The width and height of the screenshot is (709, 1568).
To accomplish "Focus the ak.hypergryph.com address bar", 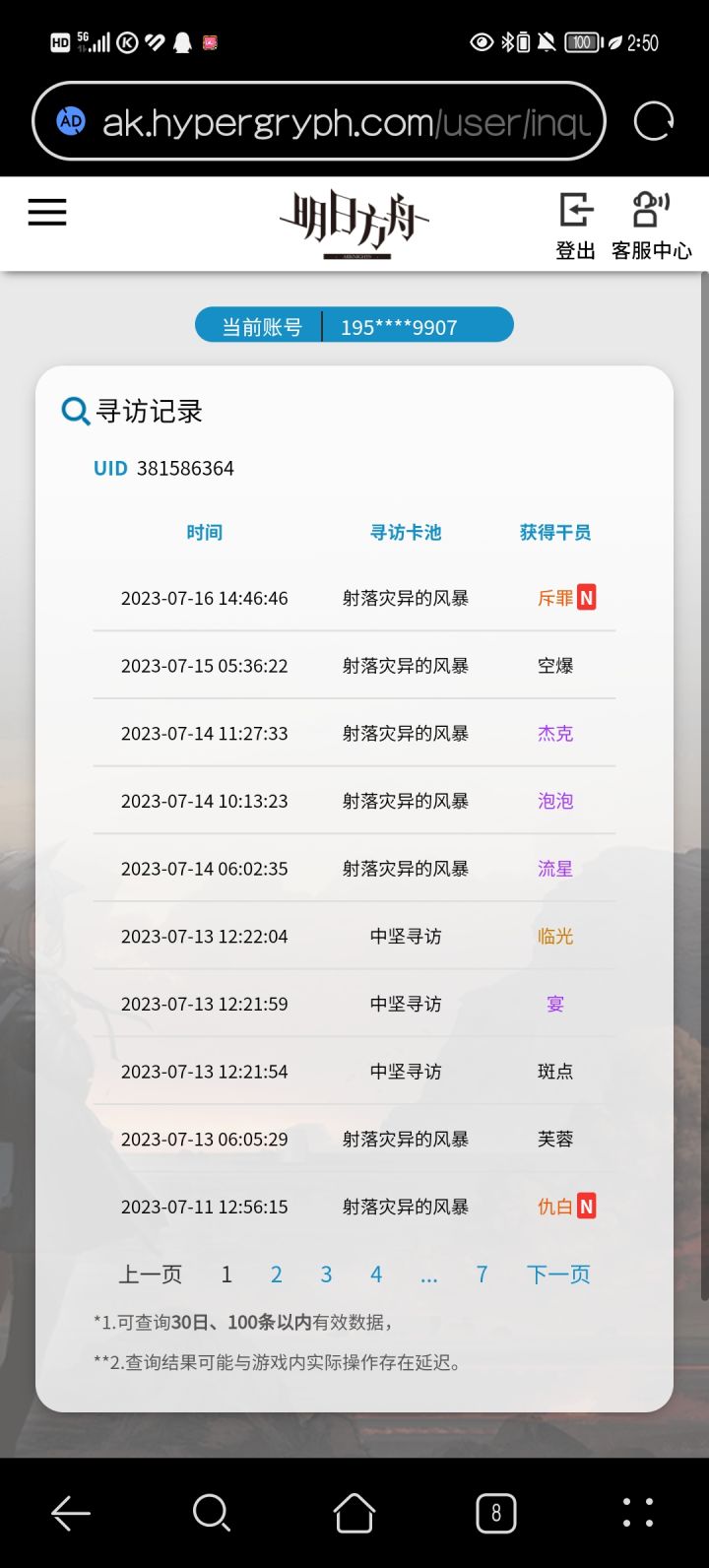I will pos(319,122).
